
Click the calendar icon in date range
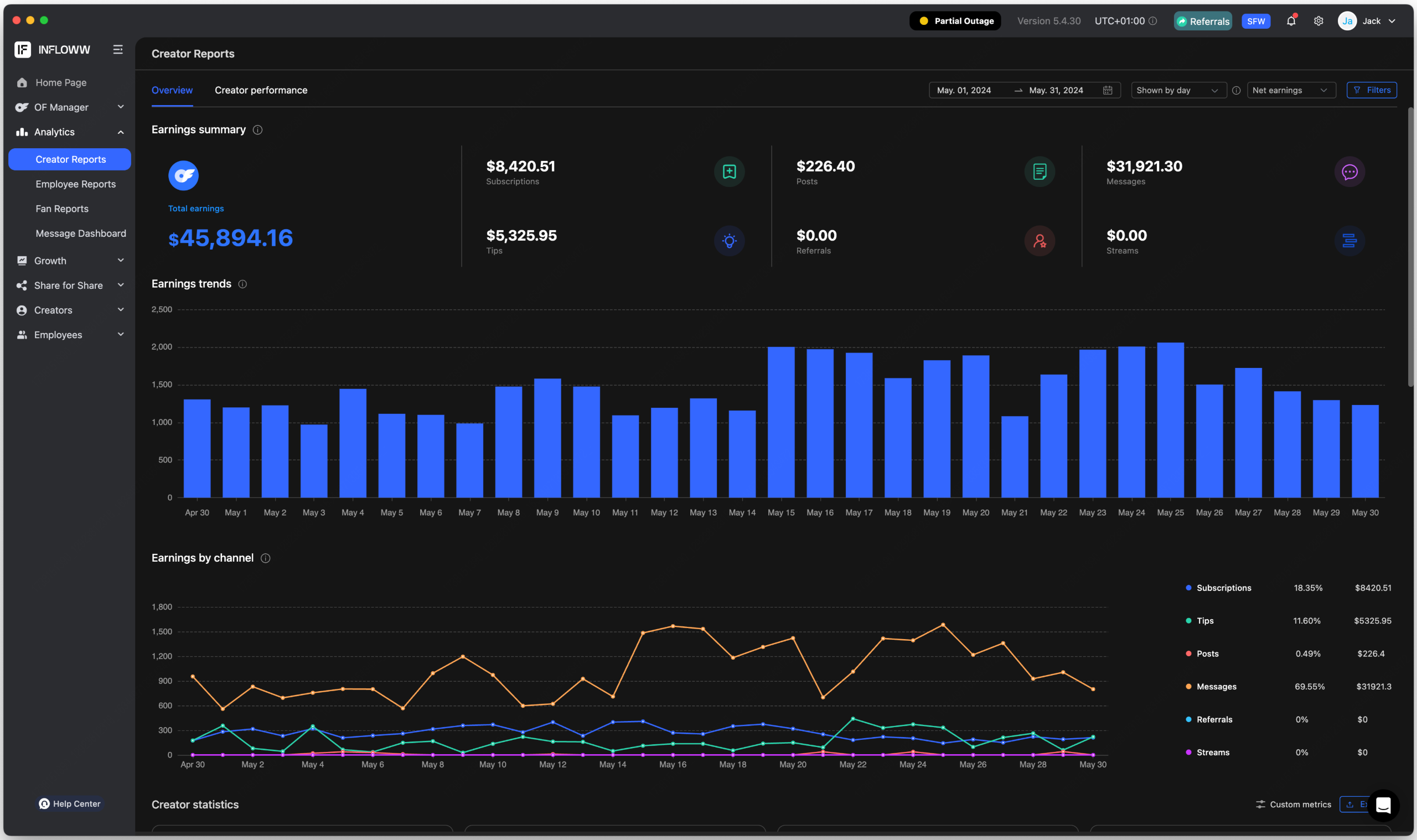tap(1108, 91)
